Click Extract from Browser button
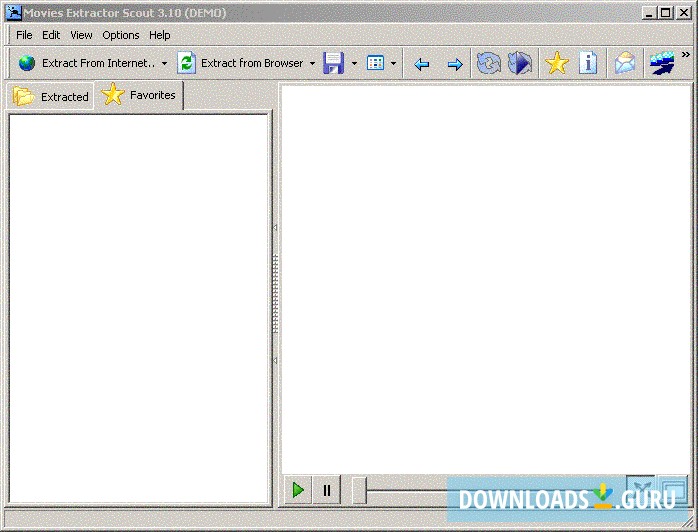Viewport: 698px width, 532px height. 241,63
